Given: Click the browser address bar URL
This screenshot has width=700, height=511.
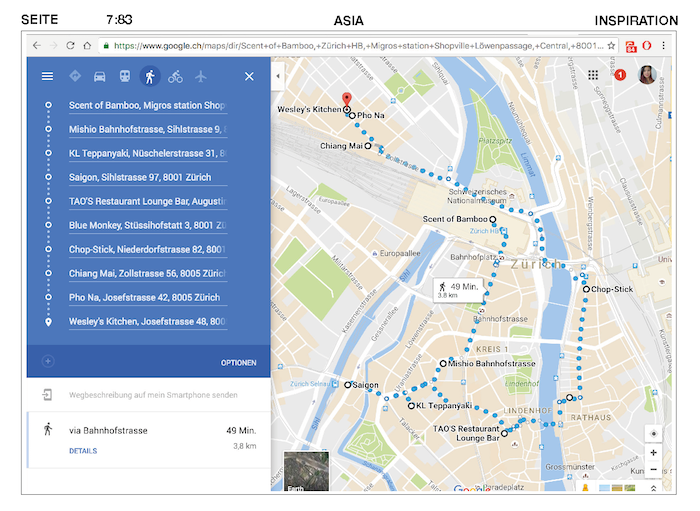Looking at the screenshot, I should point(358,46).
